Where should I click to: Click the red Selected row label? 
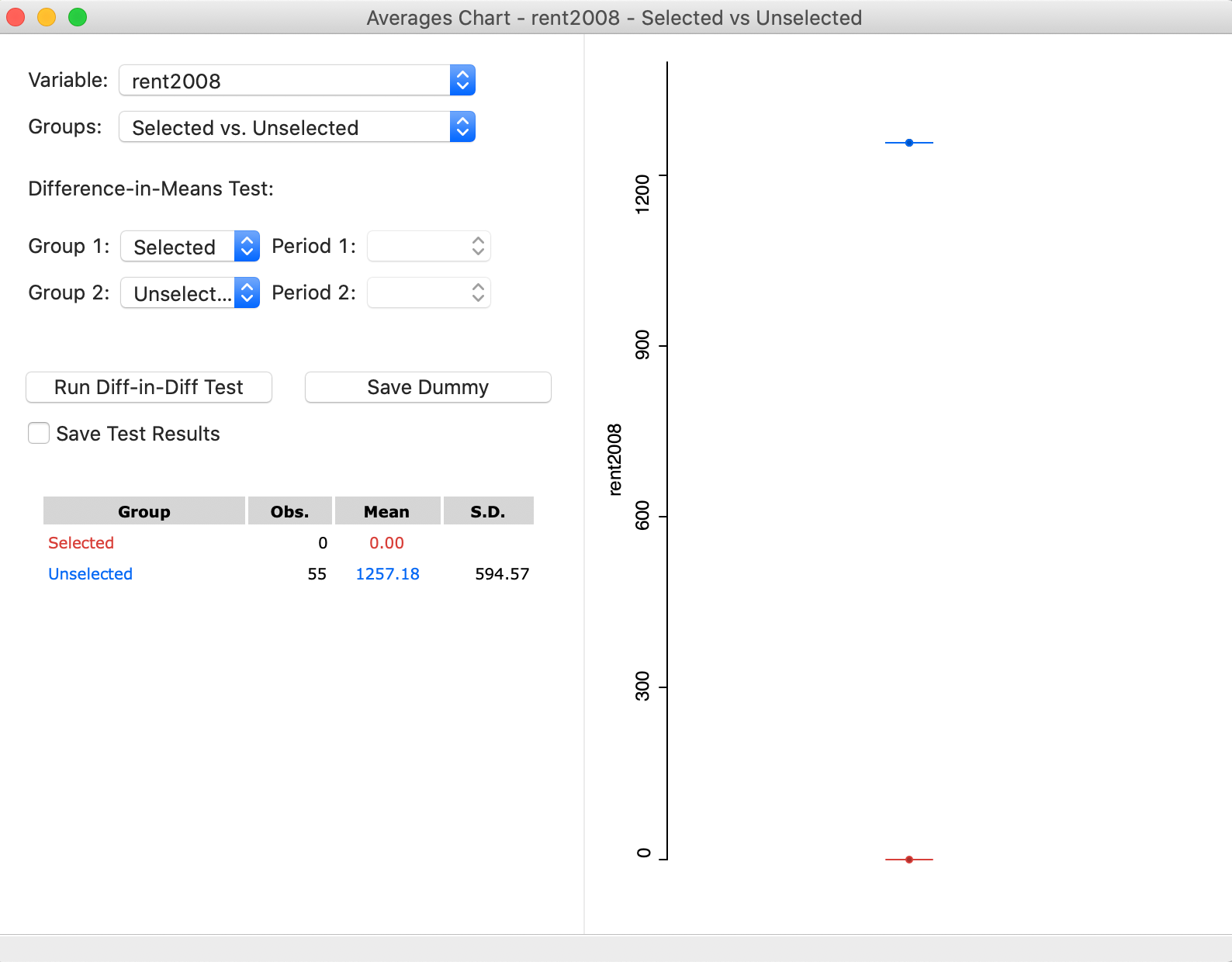[81, 543]
